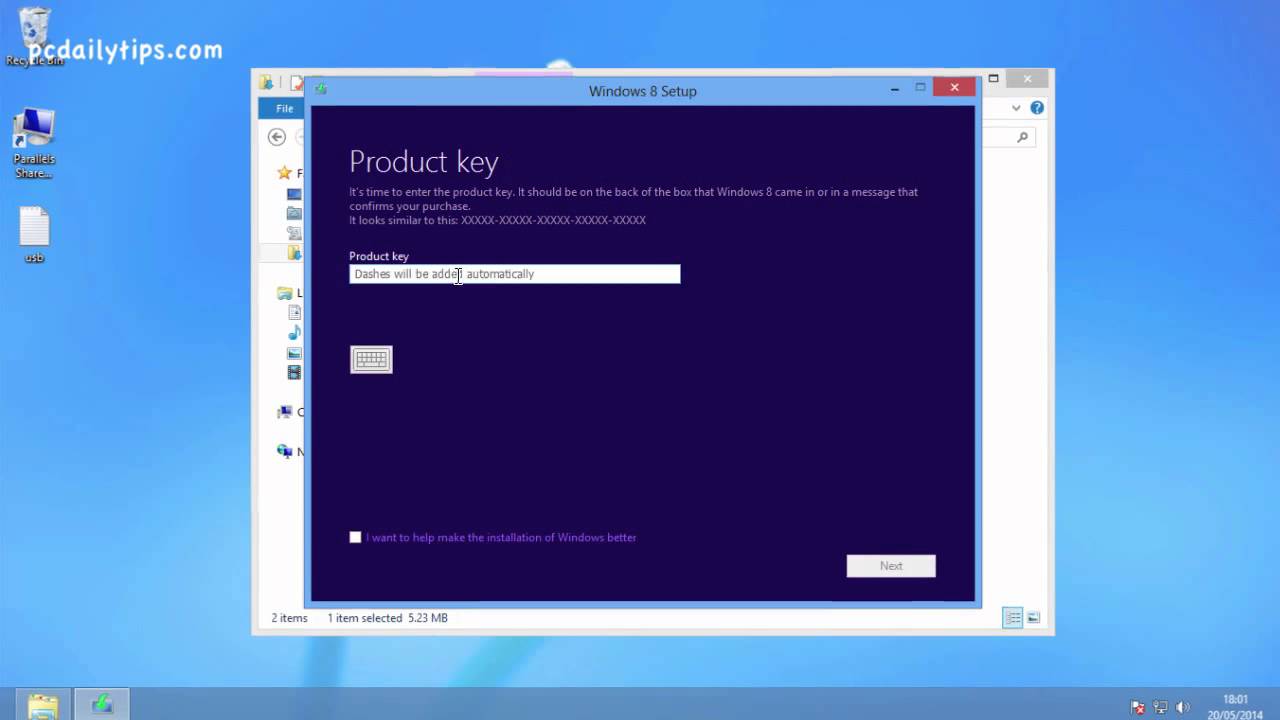Open the on-screen keyboard button
This screenshot has width=1280, height=720.
click(x=371, y=359)
